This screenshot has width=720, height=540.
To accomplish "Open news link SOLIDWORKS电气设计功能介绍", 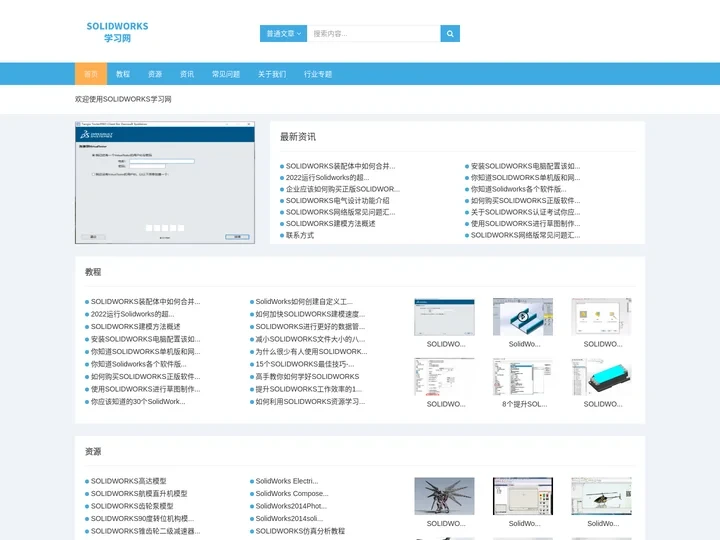I will point(338,201).
